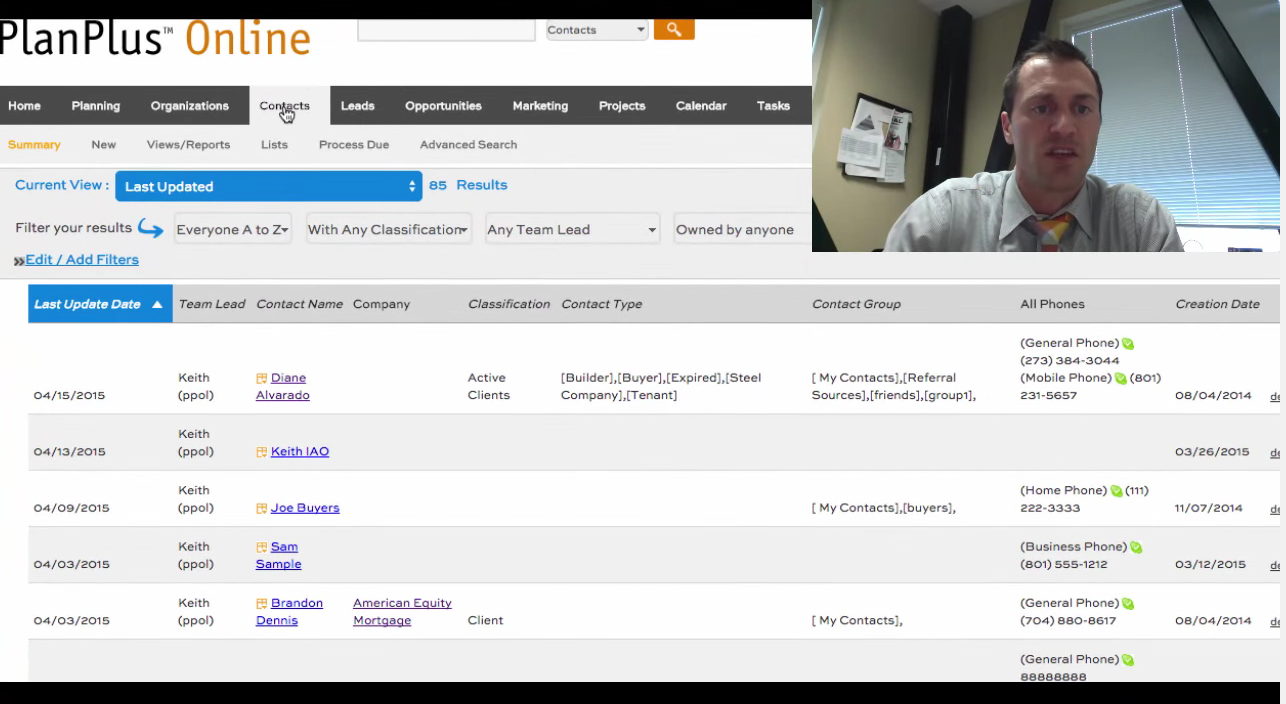The height and width of the screenshot is (704, 1286).
Task: Click the [ My Contacts],[buyers], group cell
Action: pos(884,509)
